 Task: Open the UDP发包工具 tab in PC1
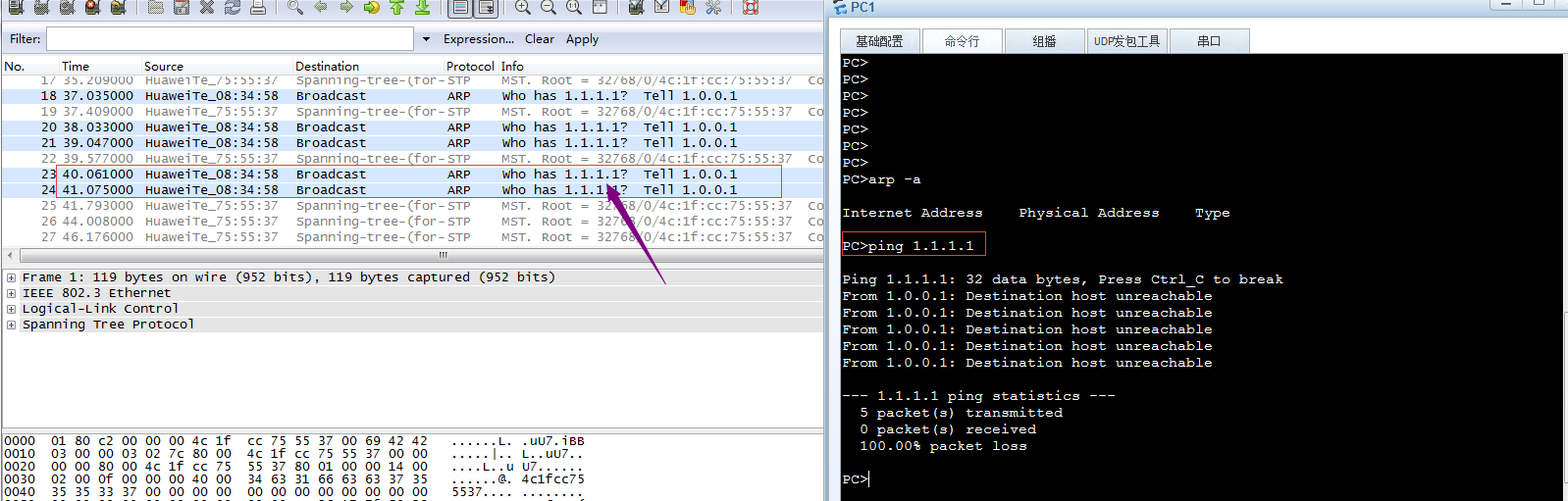1126,41
